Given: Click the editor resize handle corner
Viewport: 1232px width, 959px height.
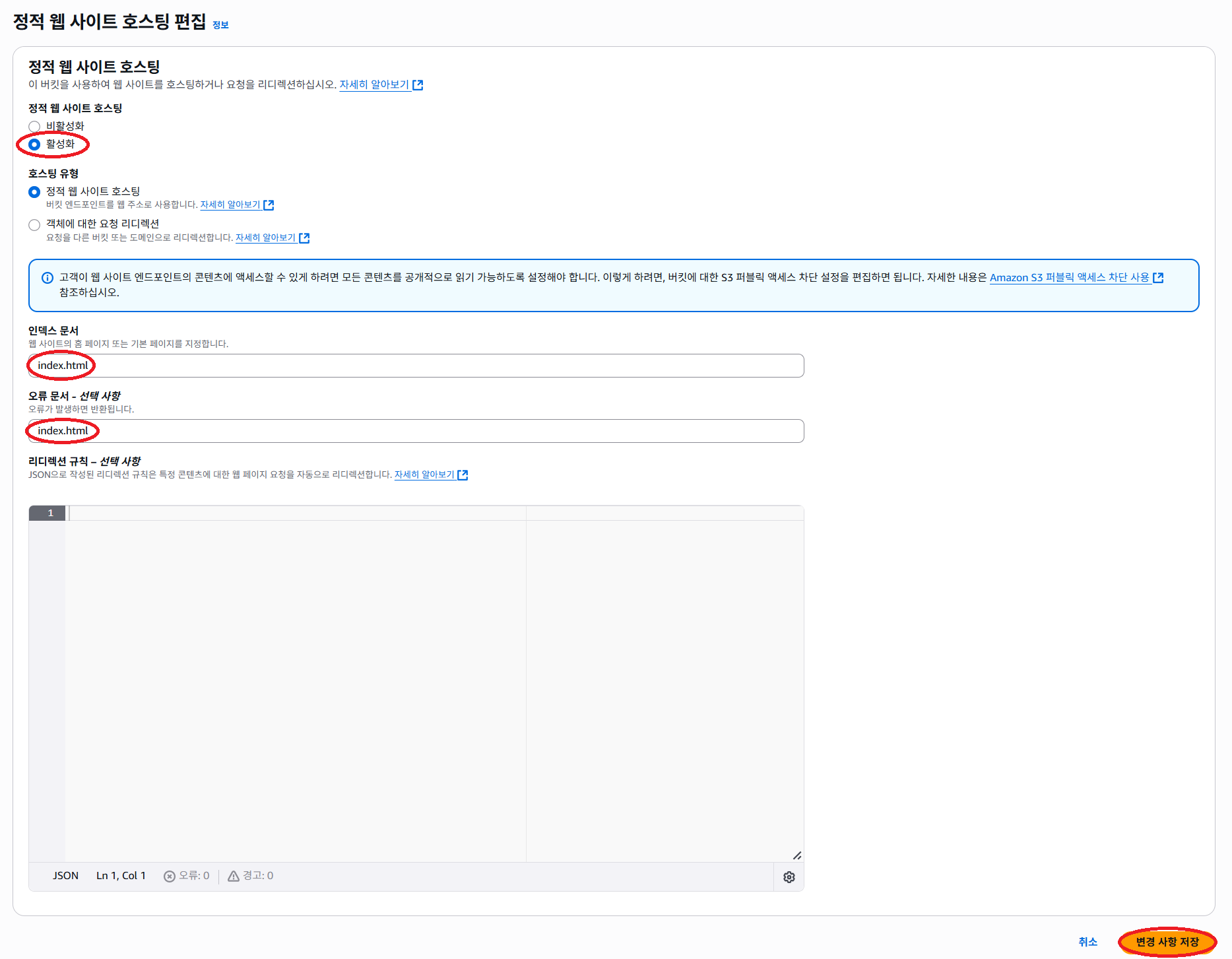Looking at the screenshot, I should click(796, 855).
